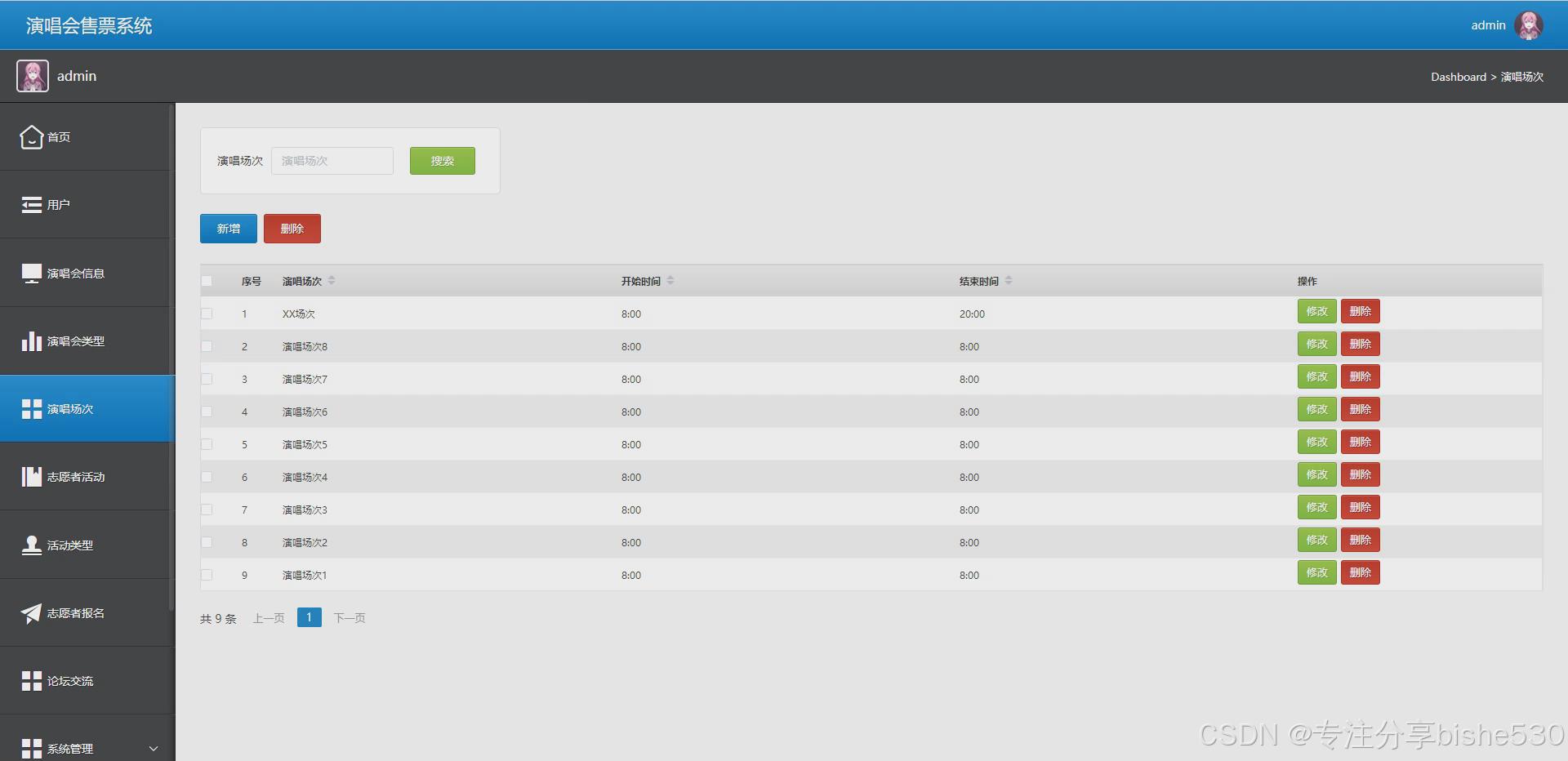Viewport: 1568px width, 761px height.
Task: Open the 首页 menu item
Action: [x=87, y=136]
